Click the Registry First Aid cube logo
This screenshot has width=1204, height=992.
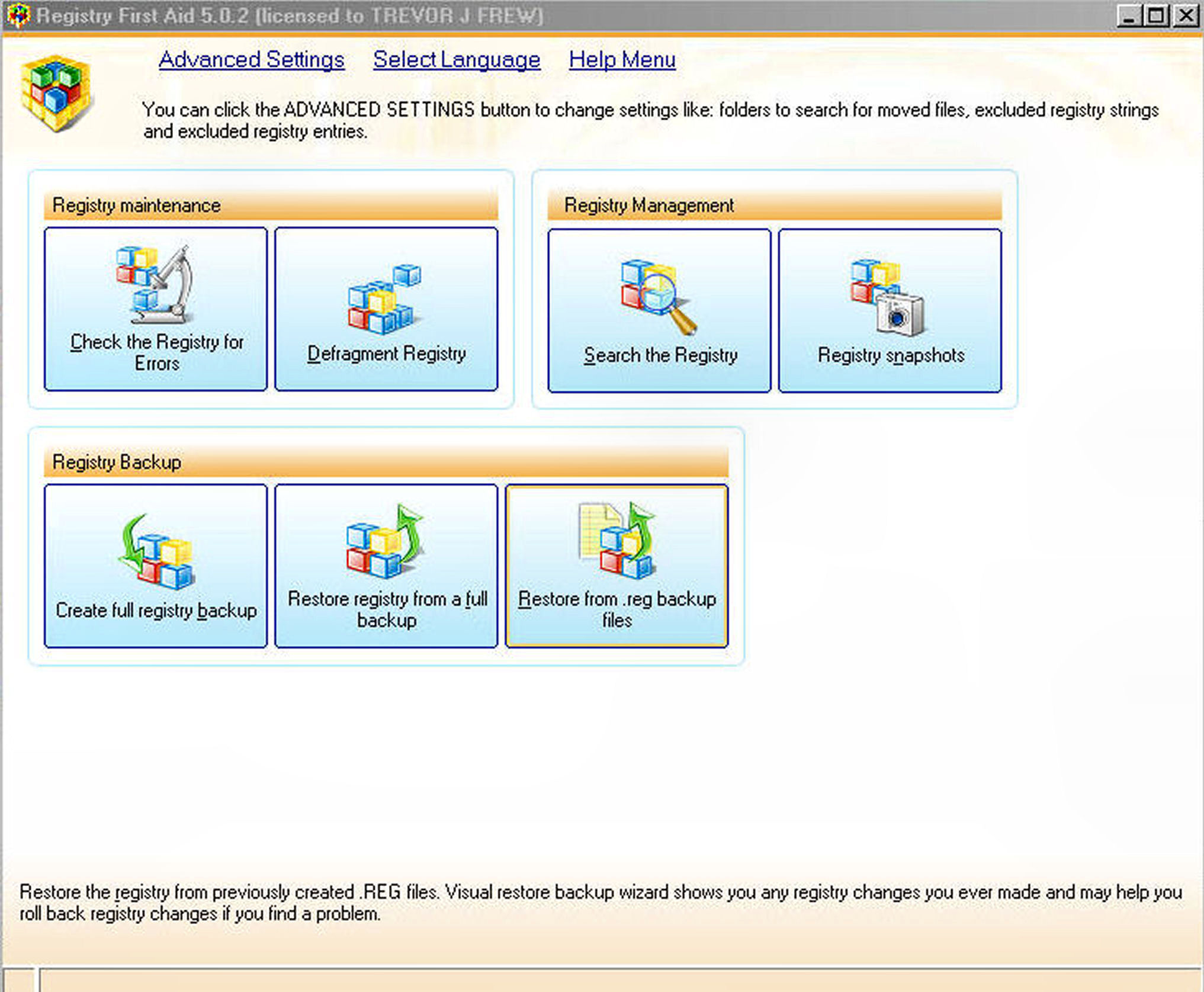click(56, 93)
